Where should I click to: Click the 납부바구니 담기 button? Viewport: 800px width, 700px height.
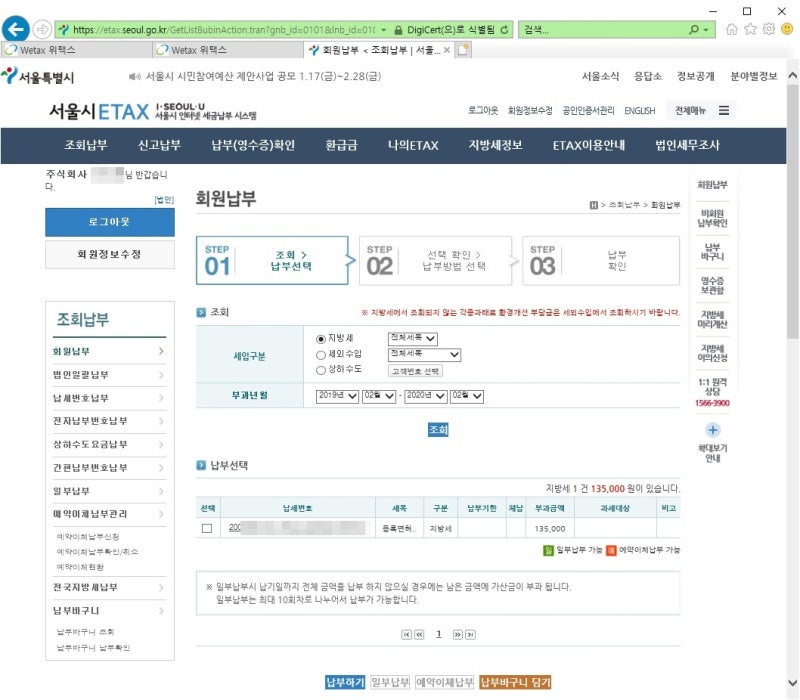click(x=516, y=683)
